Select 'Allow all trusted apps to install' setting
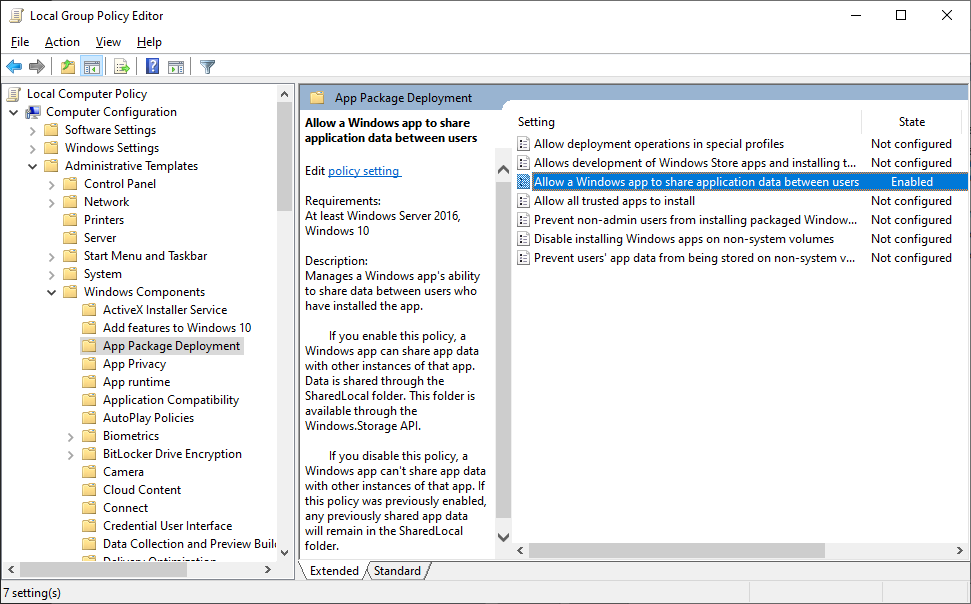Viewport: 971px width, 604px height. [614, 201]
